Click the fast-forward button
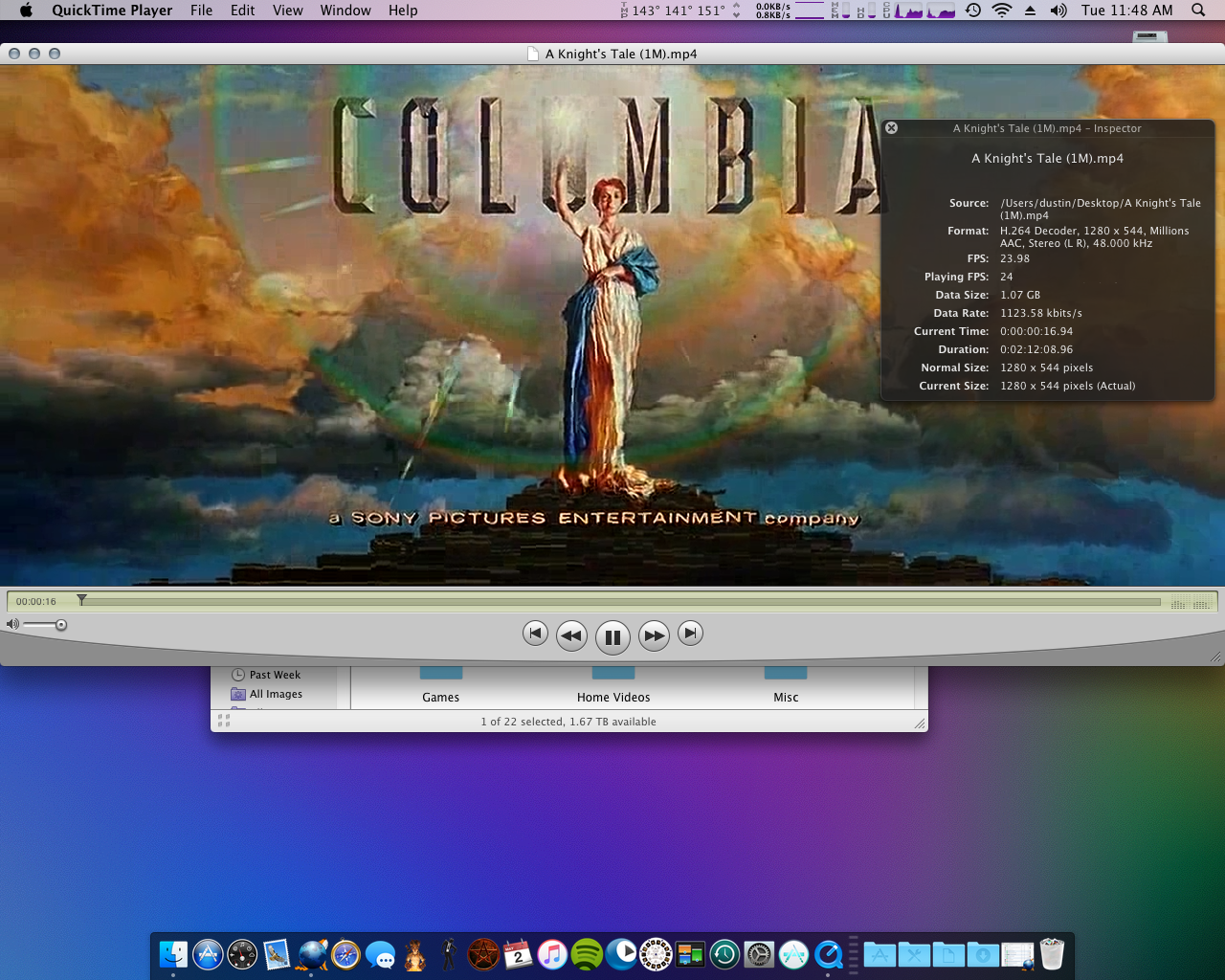Screen dimensions: 1225x980 pyautogui.click(x=654, y=635)
